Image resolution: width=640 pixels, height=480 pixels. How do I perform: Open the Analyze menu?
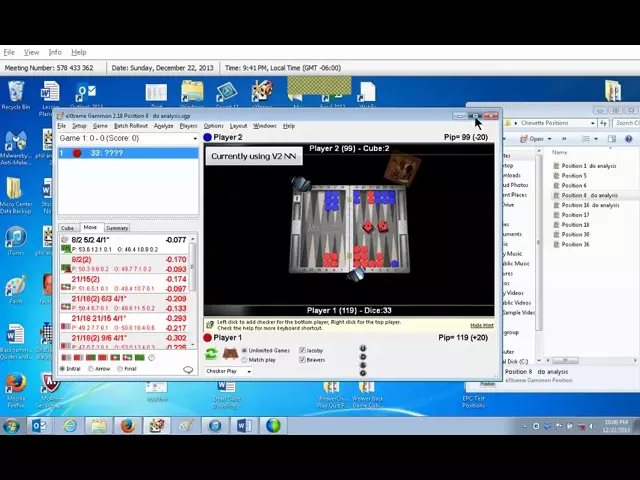pyautogui.click(x=164, y=126)
